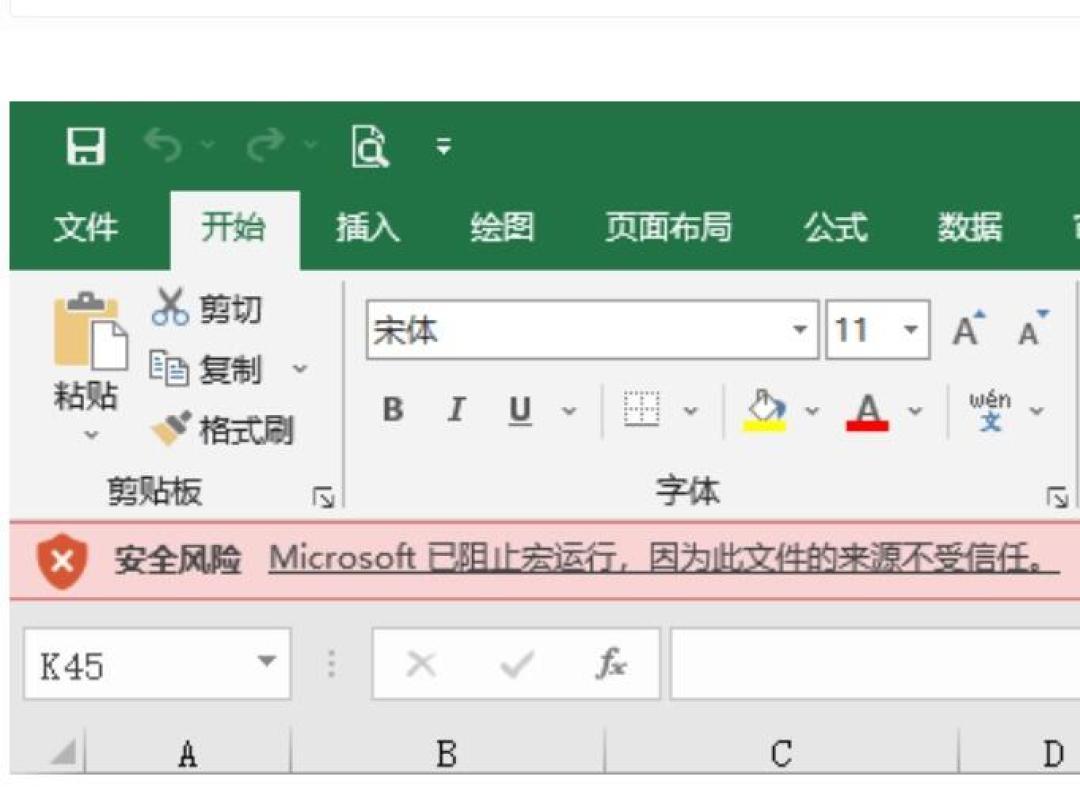1080x811 pixels.
Task: Select column D header
Action: (x=1019, y=752)
